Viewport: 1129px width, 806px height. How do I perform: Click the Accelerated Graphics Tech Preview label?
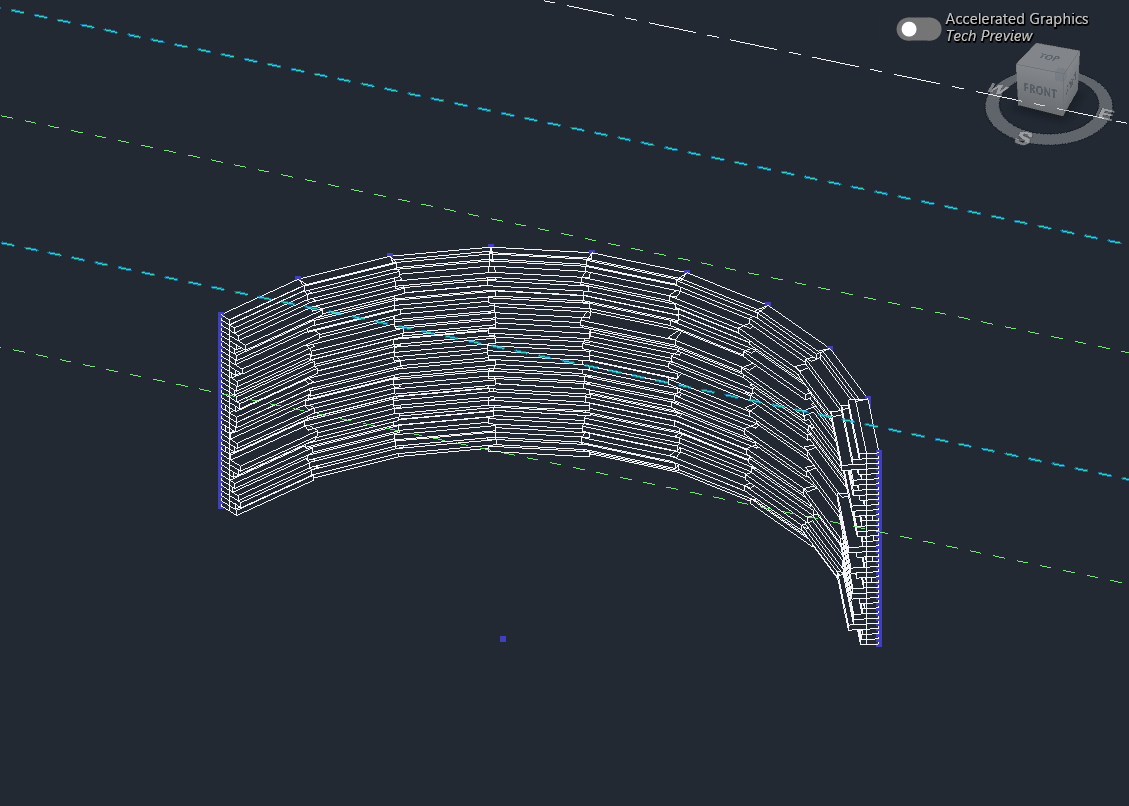[1016, 27]
